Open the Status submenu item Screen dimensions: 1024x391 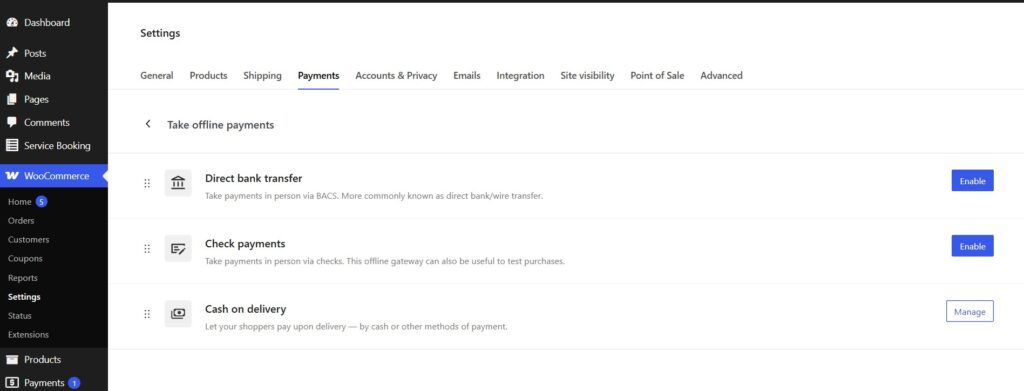point(20,316)
